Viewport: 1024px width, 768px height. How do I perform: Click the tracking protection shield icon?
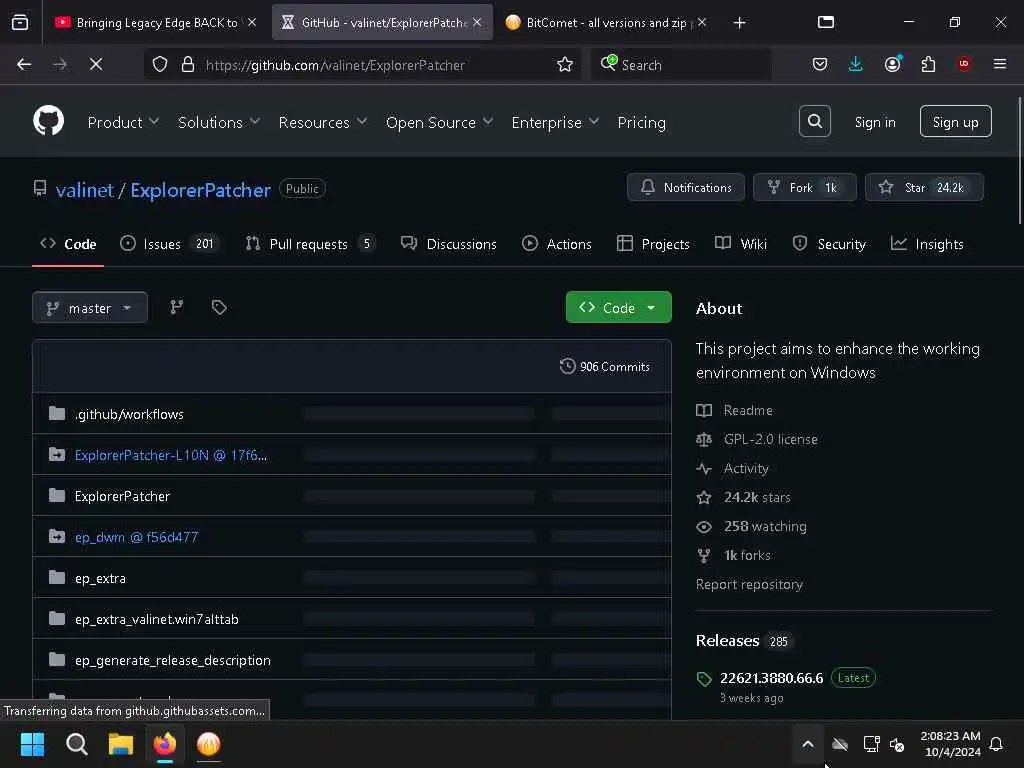tap(160, 64)
